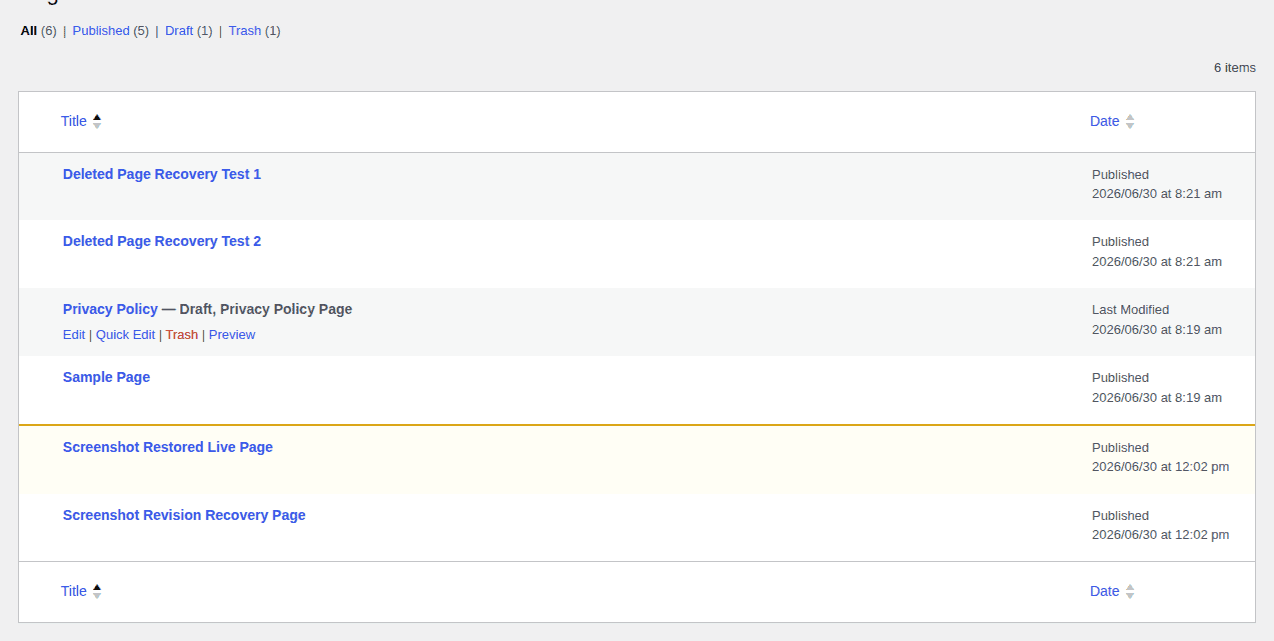The width and height of the screenshot is (1274, 641).
Task: Open Quick Edit for Privacy Policy
Action: click(125, 335)
